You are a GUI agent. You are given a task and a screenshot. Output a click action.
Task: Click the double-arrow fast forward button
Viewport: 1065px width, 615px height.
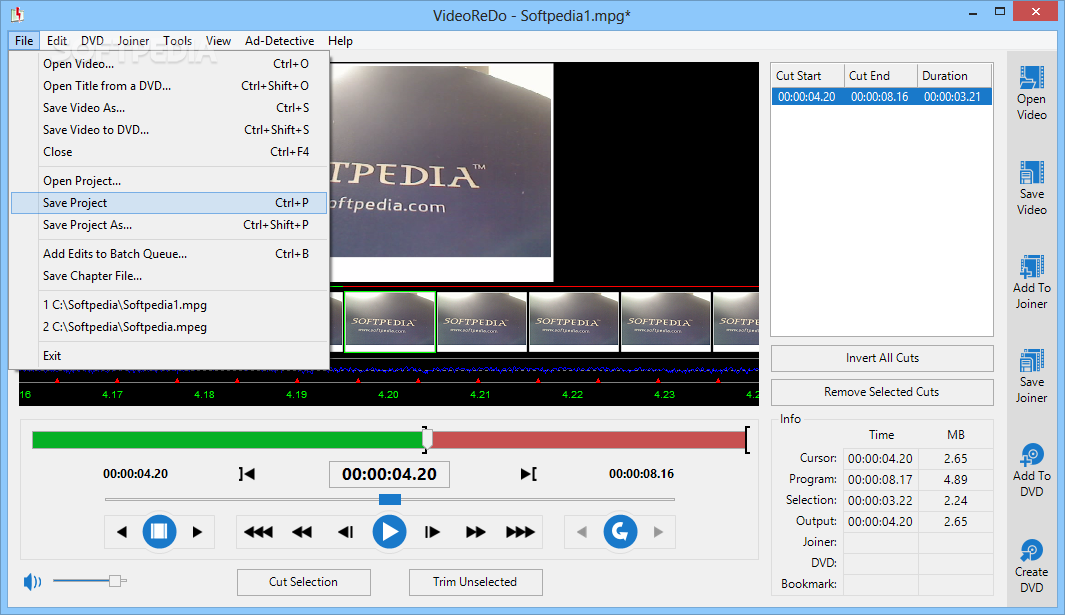click(475, 532)
